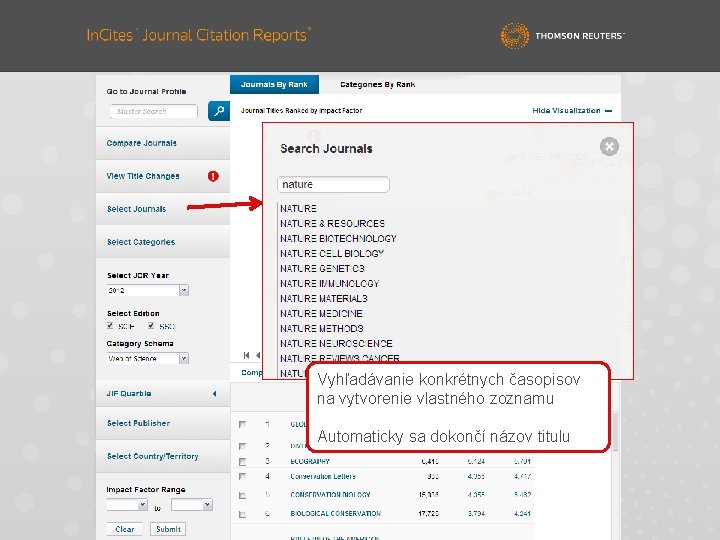
Task: Click the Hide Visualization minus icon
Action: click(x=608, y=111)
